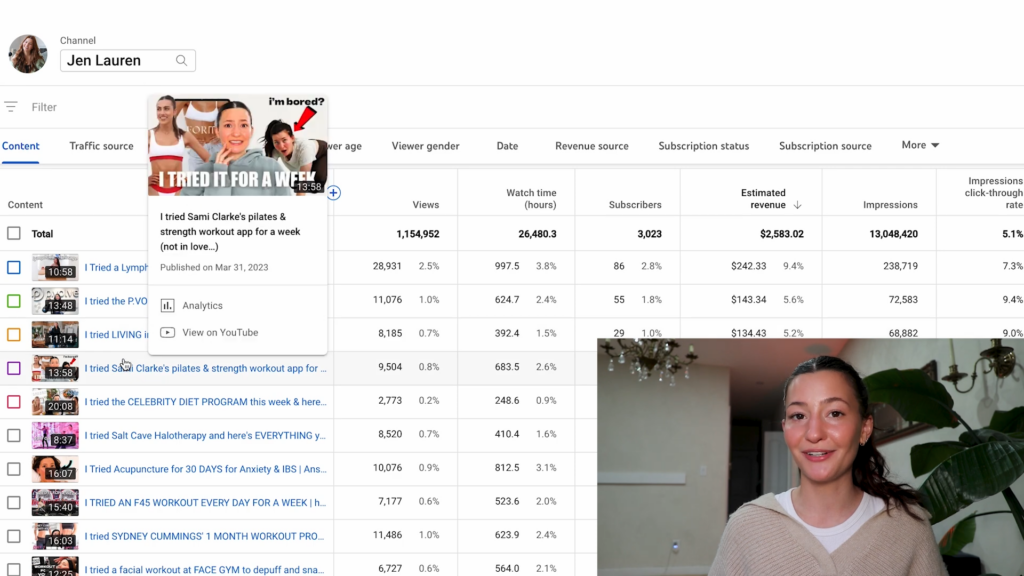Open the Jen Lauren channel selector

pos(118,61)
